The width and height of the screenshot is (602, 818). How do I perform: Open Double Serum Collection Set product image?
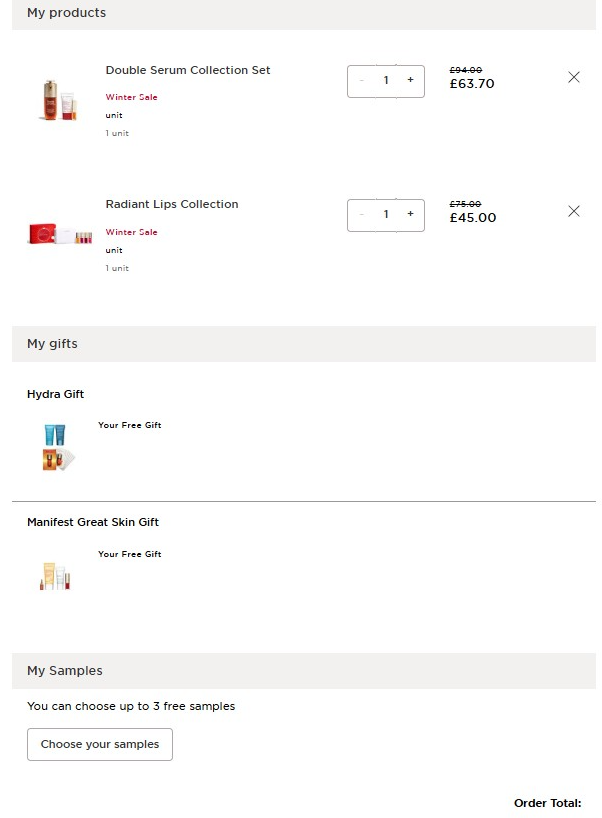tap(58, 102)
